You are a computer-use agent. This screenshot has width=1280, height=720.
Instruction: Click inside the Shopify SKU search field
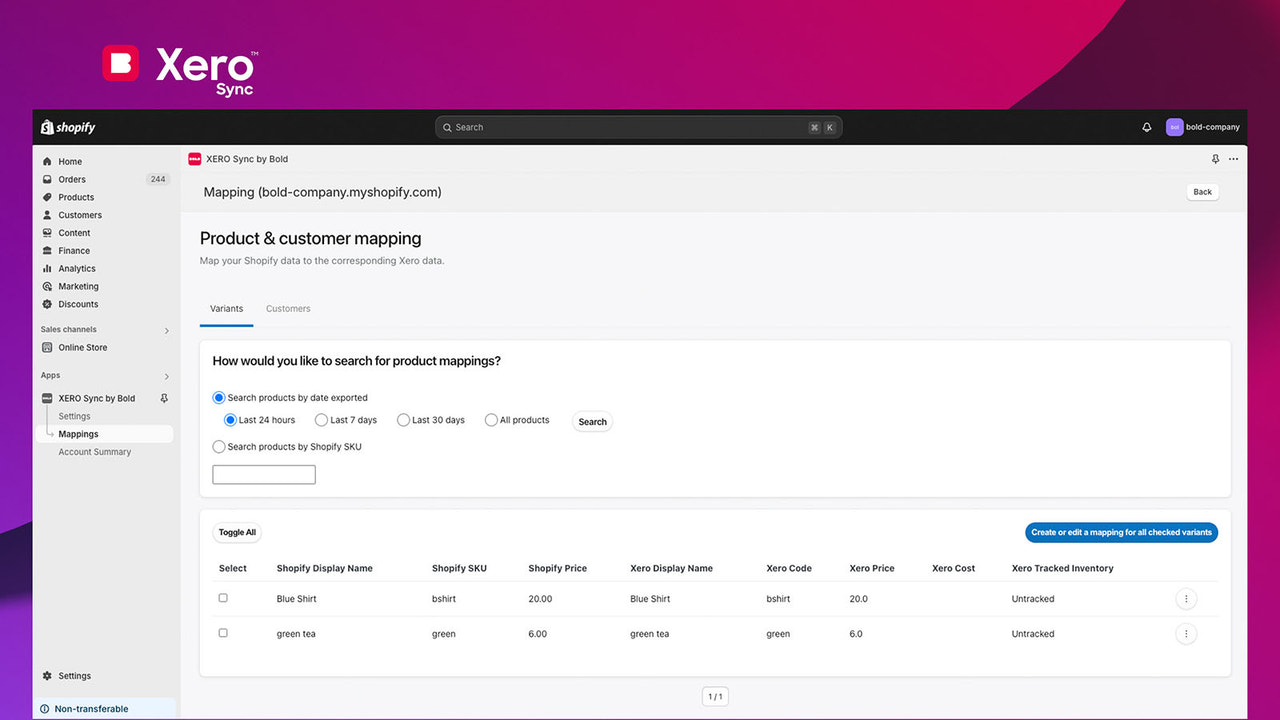click(263, 473)
